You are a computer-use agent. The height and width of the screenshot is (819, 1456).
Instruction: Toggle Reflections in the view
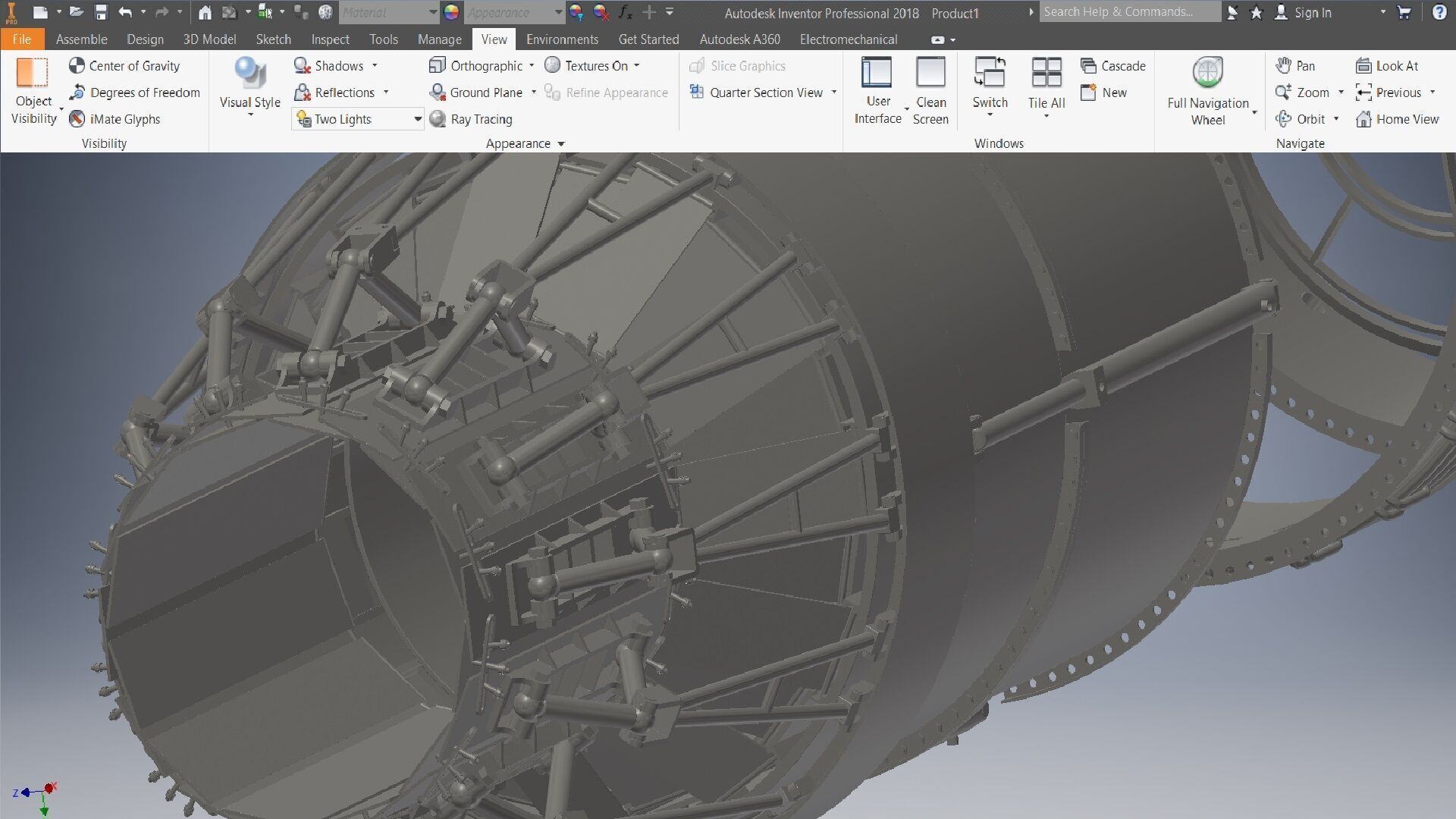pos(334,93)
